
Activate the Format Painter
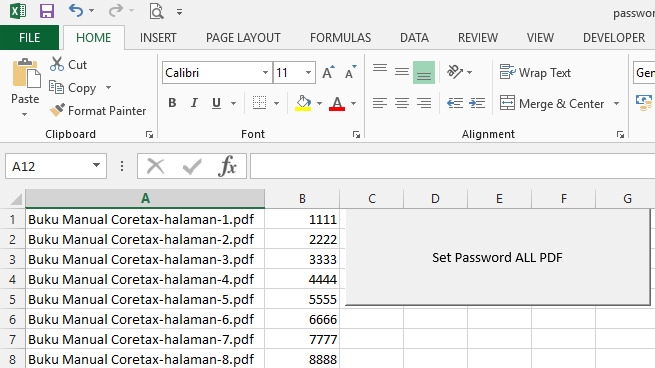click(98, 111)
